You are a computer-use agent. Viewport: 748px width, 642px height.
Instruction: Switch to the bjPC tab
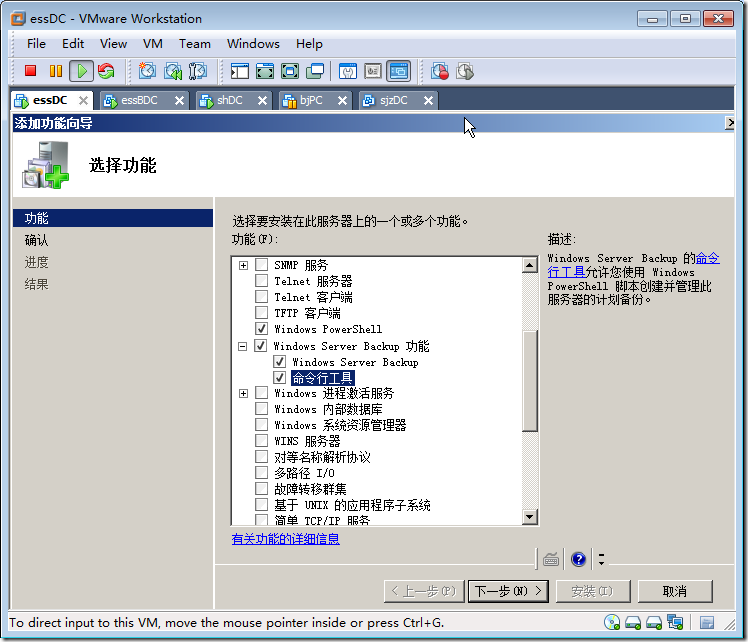[x=311, y=101]
